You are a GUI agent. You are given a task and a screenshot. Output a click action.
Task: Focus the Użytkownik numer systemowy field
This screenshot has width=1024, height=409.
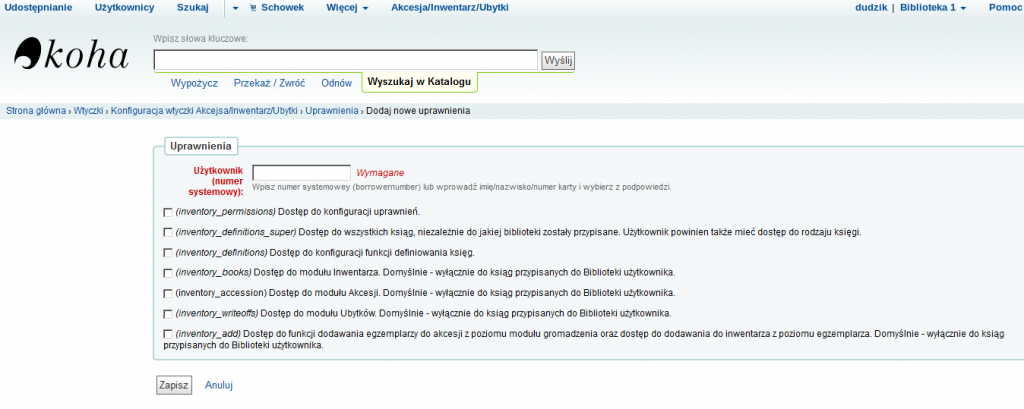(301, 172)
